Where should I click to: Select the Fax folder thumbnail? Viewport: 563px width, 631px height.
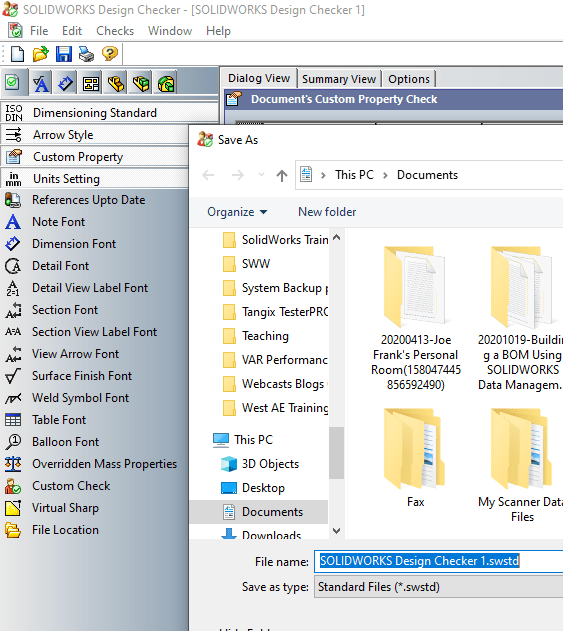(x=415, y=459)
